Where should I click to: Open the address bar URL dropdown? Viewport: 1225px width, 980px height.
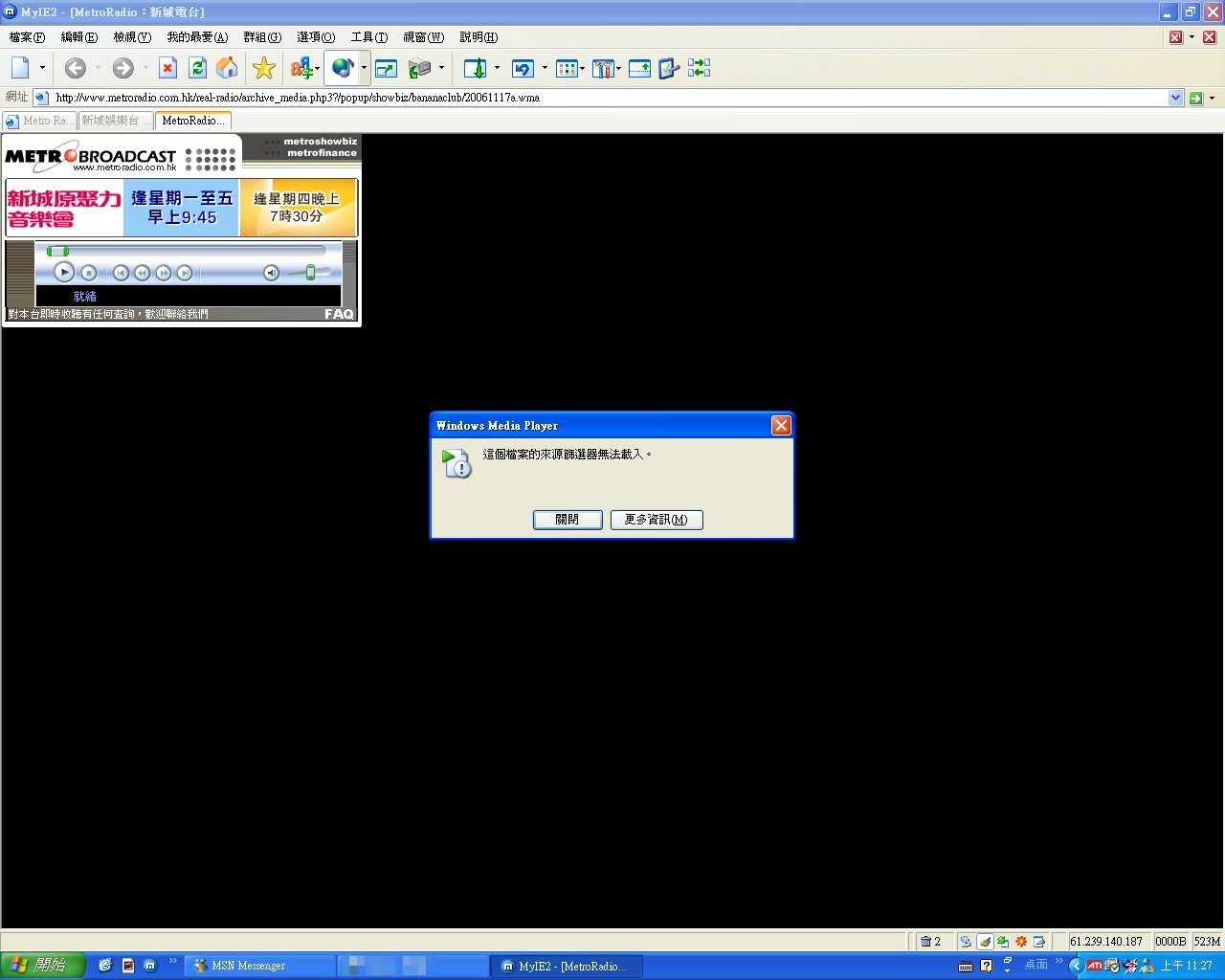pos(1176,98)
